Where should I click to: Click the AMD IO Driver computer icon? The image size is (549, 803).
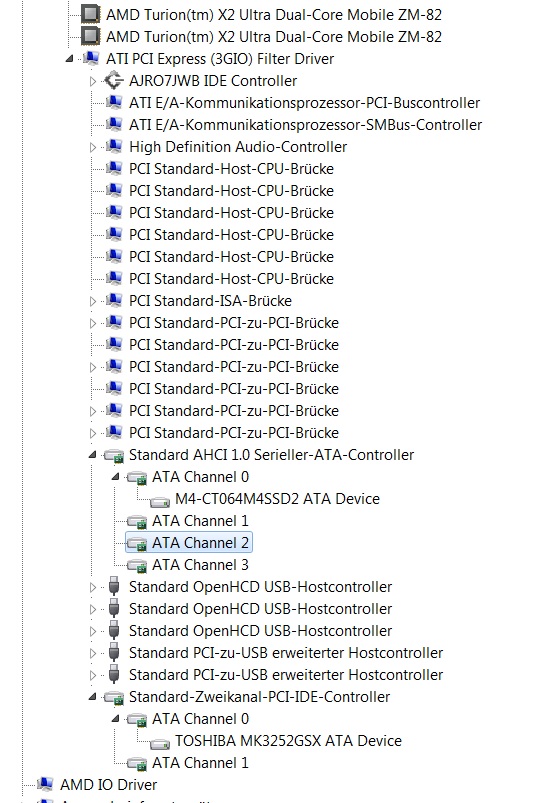click(45, 784)
